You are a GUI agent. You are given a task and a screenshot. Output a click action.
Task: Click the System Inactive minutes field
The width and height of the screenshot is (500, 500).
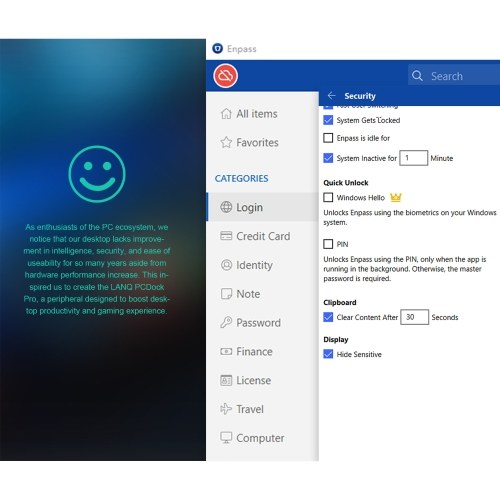click(x=414, y=158)
